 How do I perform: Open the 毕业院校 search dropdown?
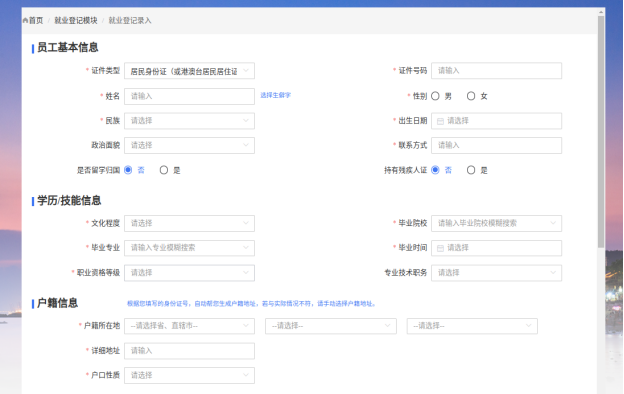496,223
